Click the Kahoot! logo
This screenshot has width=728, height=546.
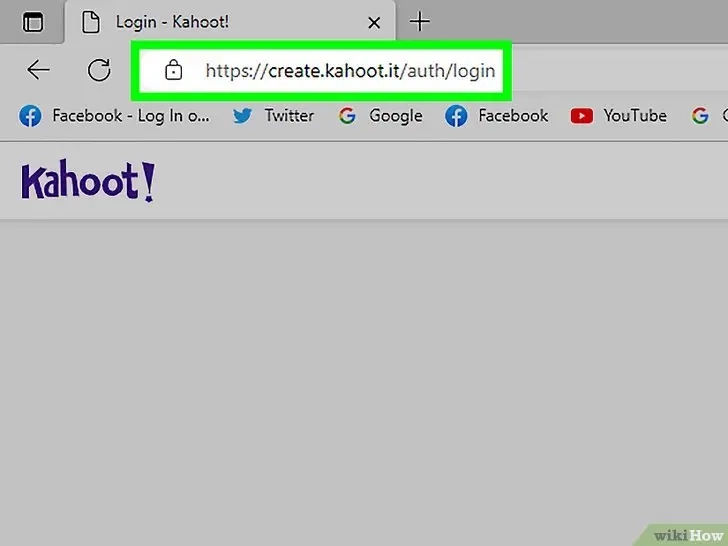(88, 181)
